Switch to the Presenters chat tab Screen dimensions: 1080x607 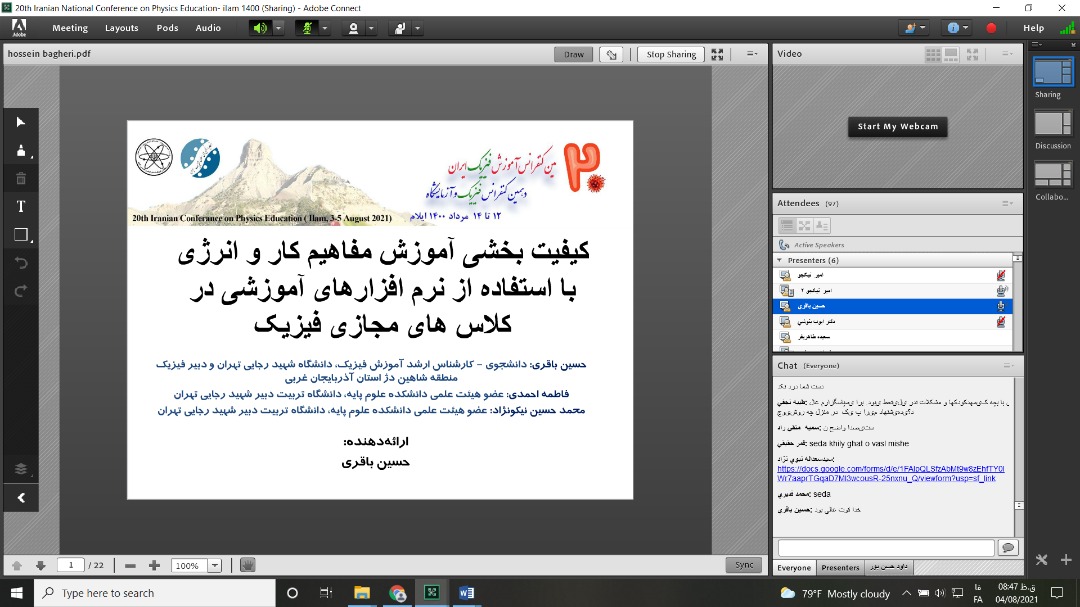pyautogui.click(x=840, y=568)
